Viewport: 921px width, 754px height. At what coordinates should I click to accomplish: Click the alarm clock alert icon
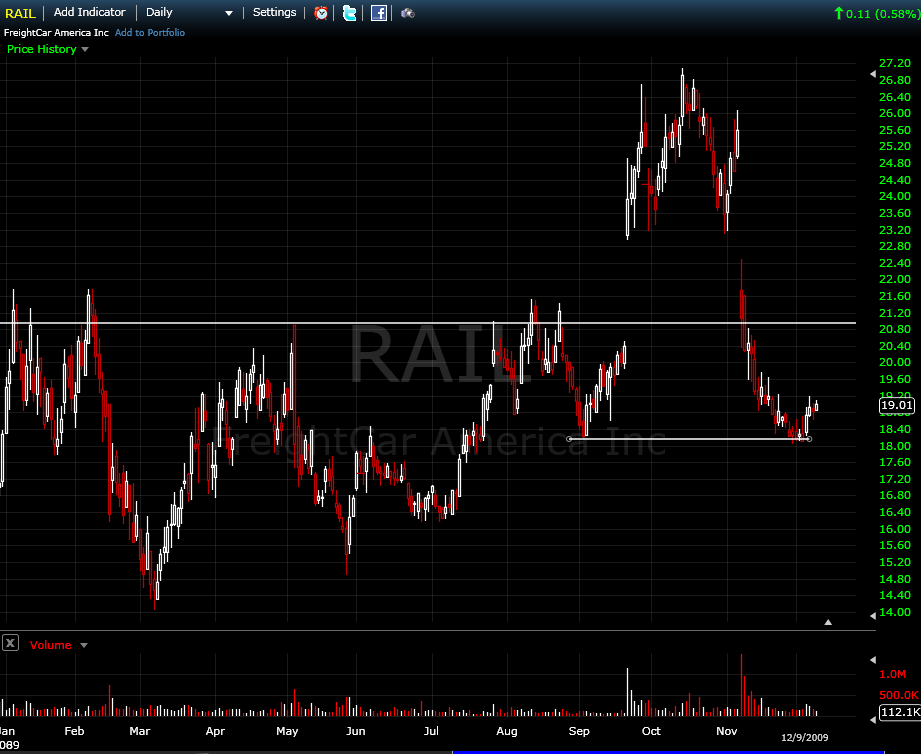[x=321, y=13]
